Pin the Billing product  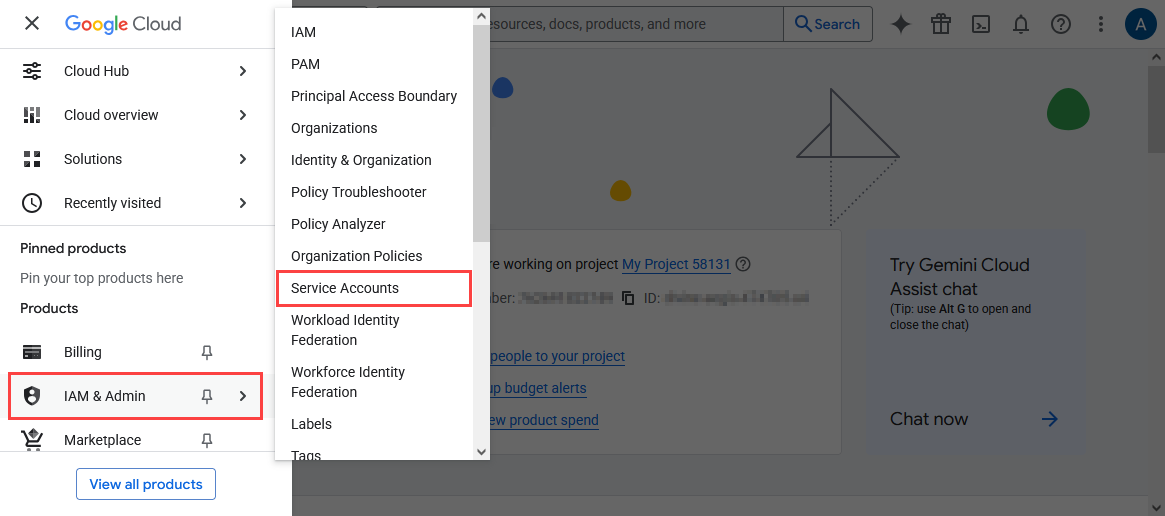(207, 352)
